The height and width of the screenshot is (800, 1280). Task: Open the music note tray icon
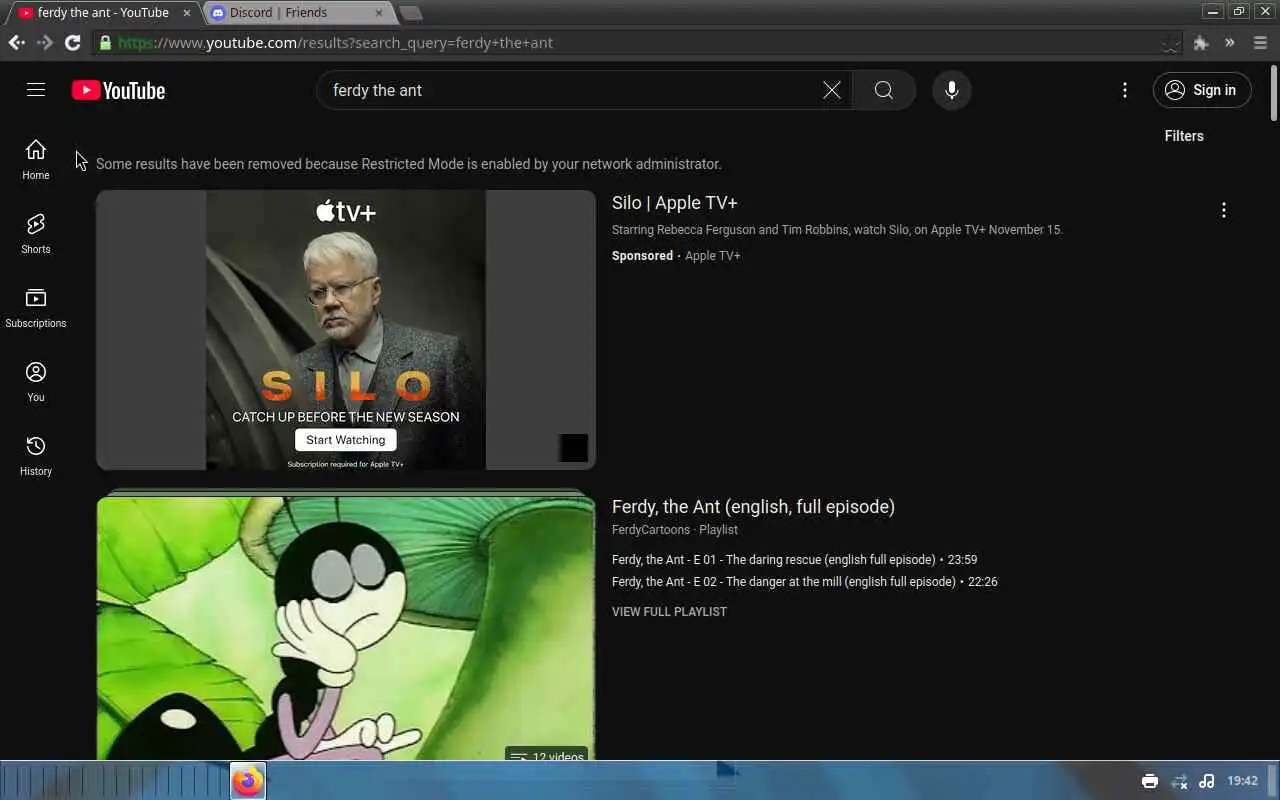pos(1207,781)
